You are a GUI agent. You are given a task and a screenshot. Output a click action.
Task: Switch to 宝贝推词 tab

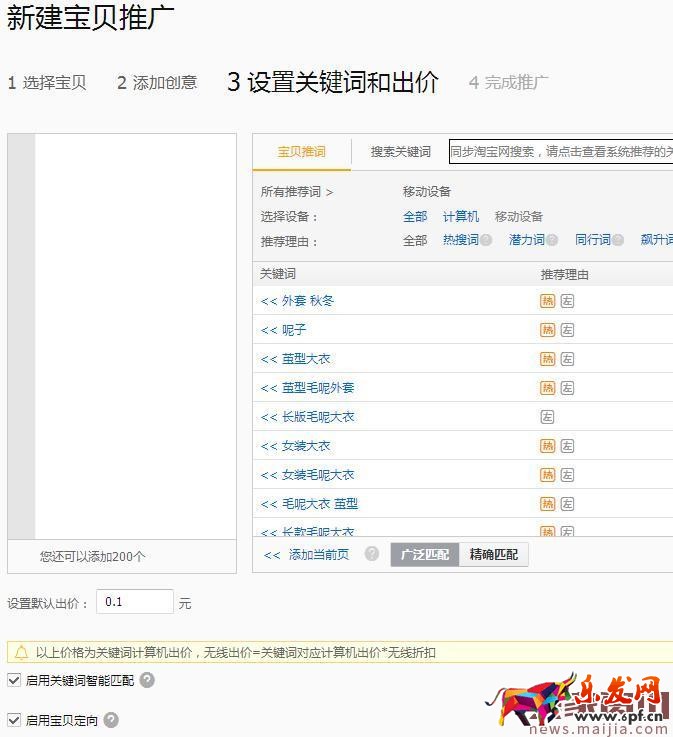pyautogui.click(x=302, y=152)
